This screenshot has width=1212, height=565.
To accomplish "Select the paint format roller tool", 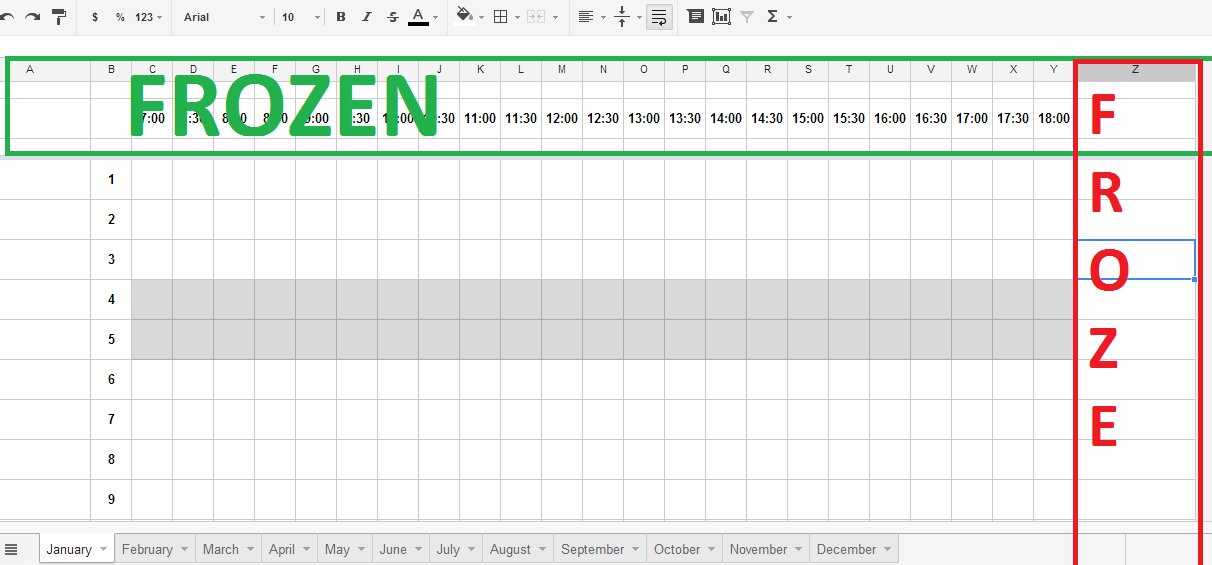I will [x=58, y=17].
